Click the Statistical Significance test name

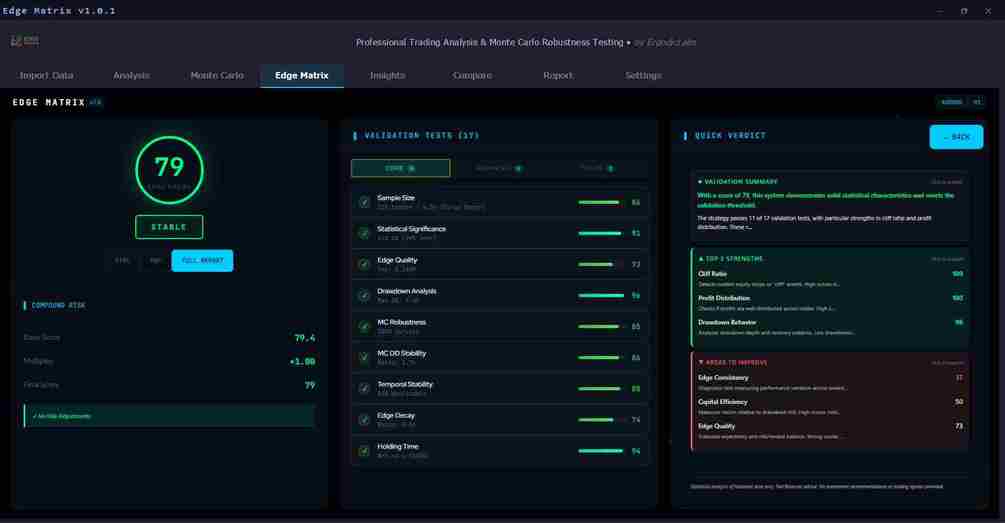[411, 229]
